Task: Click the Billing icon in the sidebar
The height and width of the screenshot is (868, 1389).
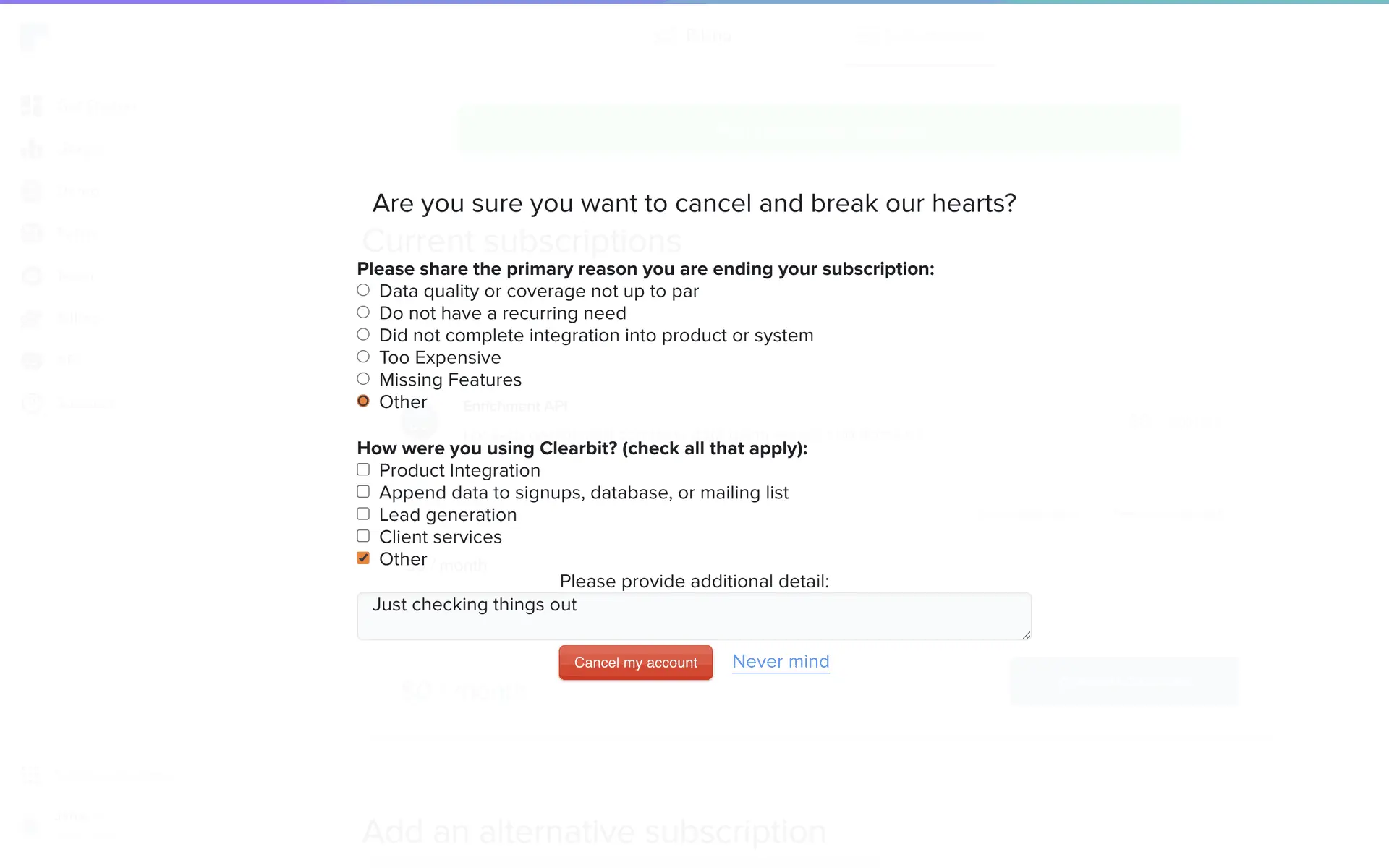Action: click(x=32, y=318)
